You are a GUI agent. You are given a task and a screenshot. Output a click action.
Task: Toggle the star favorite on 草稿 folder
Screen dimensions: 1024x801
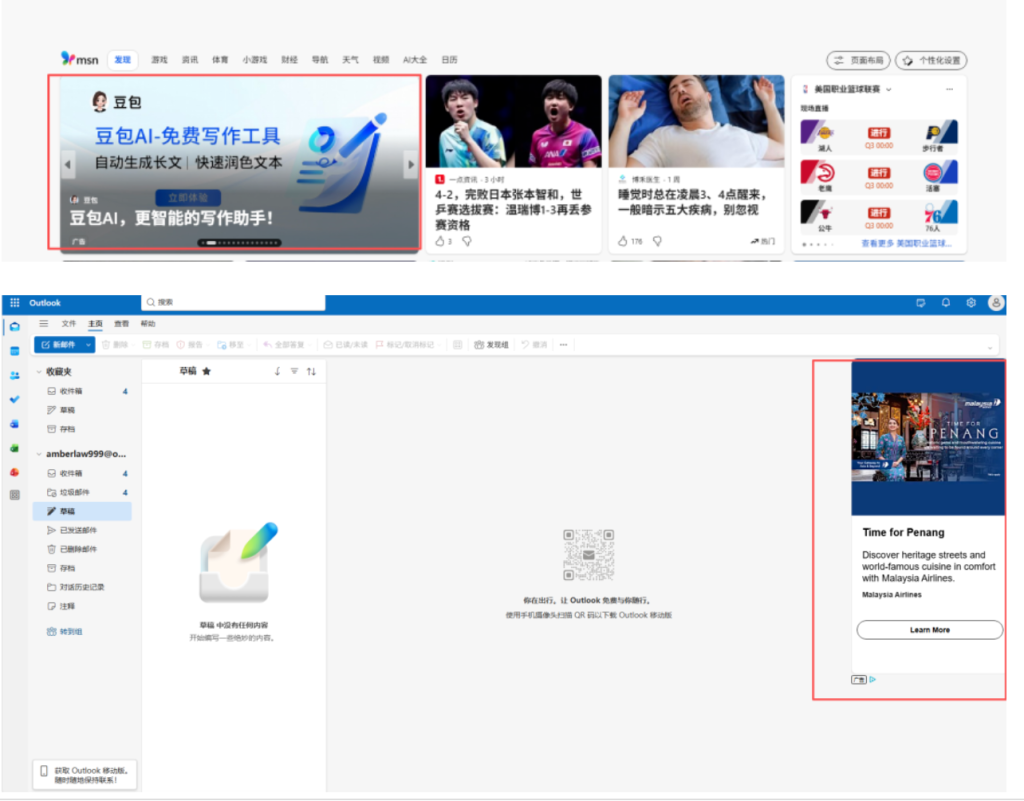pyautogui.click(x=206, y=371)
